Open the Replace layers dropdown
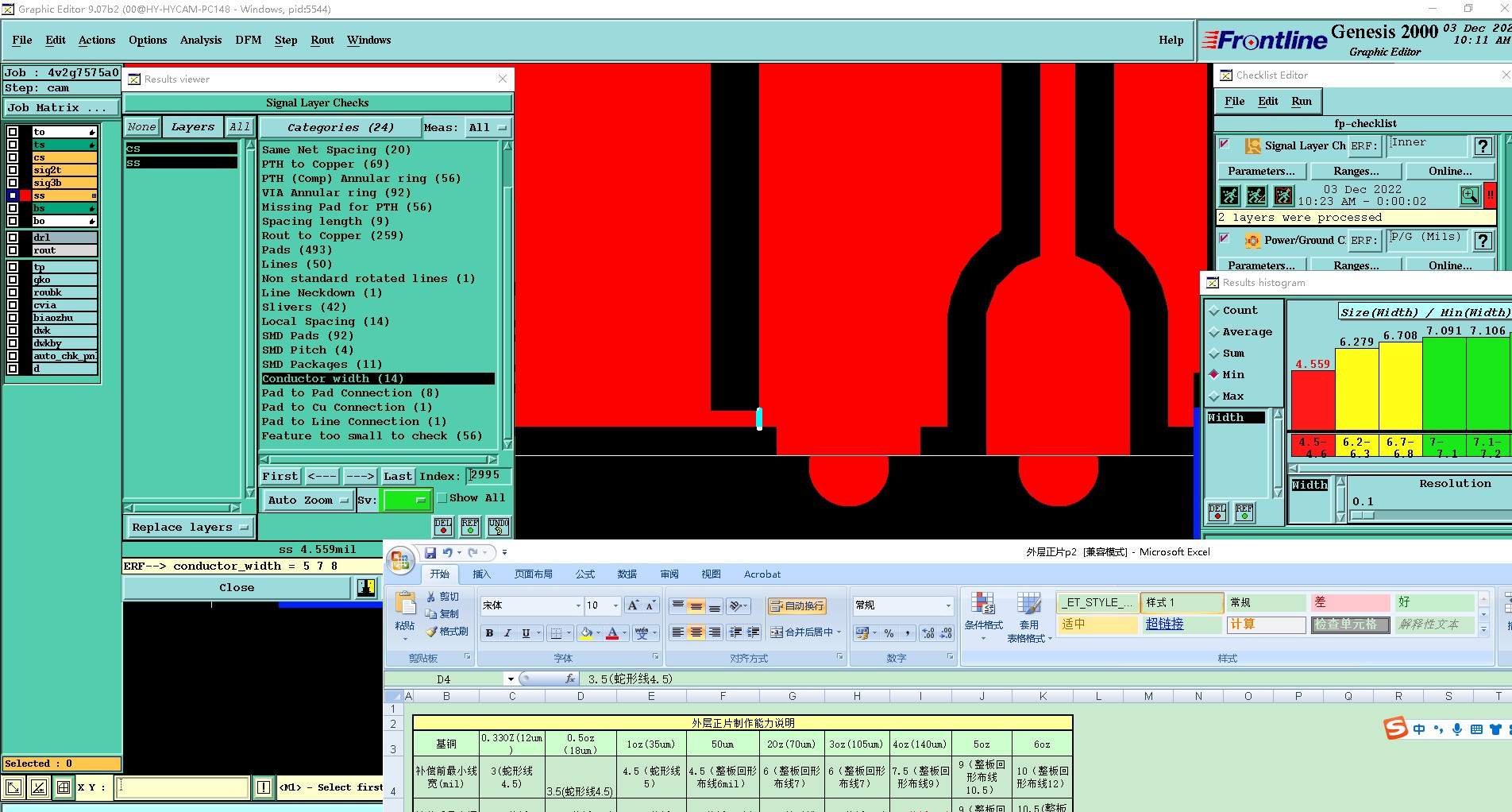1512x812 pixels. pos(189,527)
